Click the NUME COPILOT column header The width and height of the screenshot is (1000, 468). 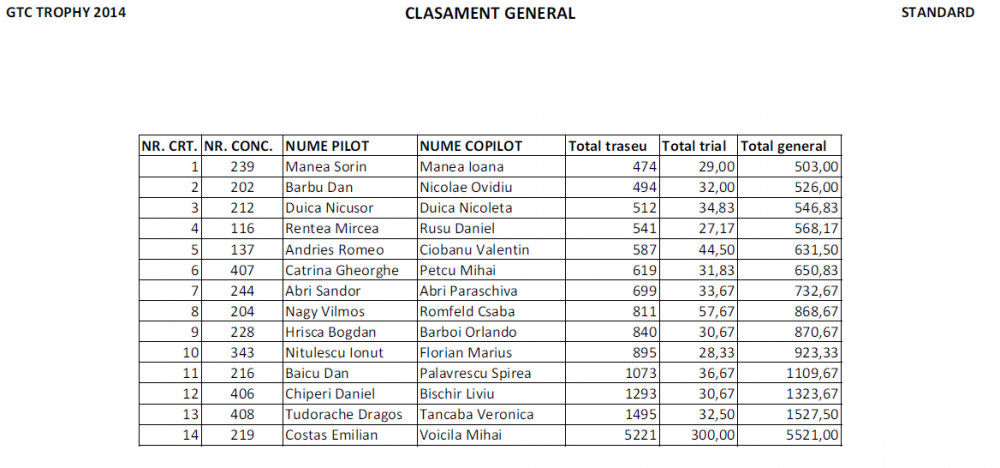(x=470, y=146)
